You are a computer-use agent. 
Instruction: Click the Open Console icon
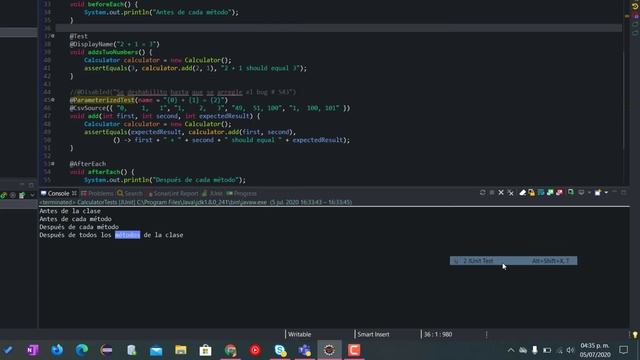click(598, 192)
